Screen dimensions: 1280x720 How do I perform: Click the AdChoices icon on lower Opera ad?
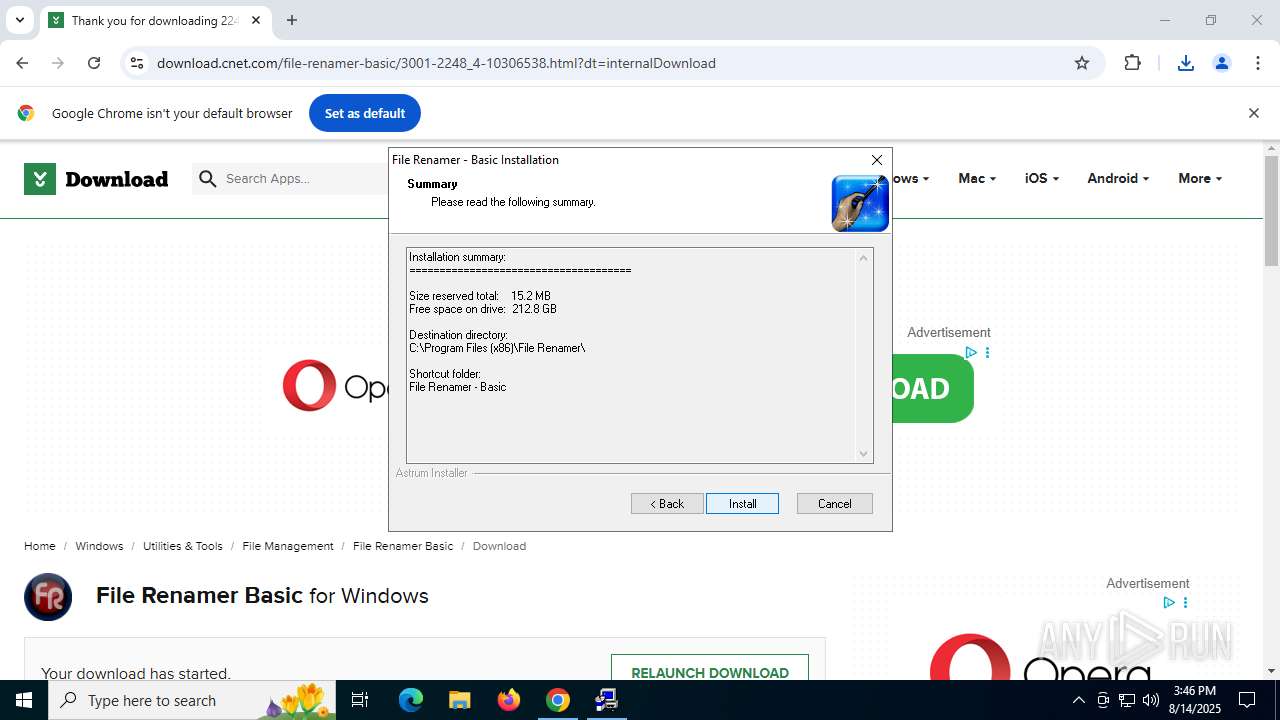pyautogui.click(x=1169, y=603)
